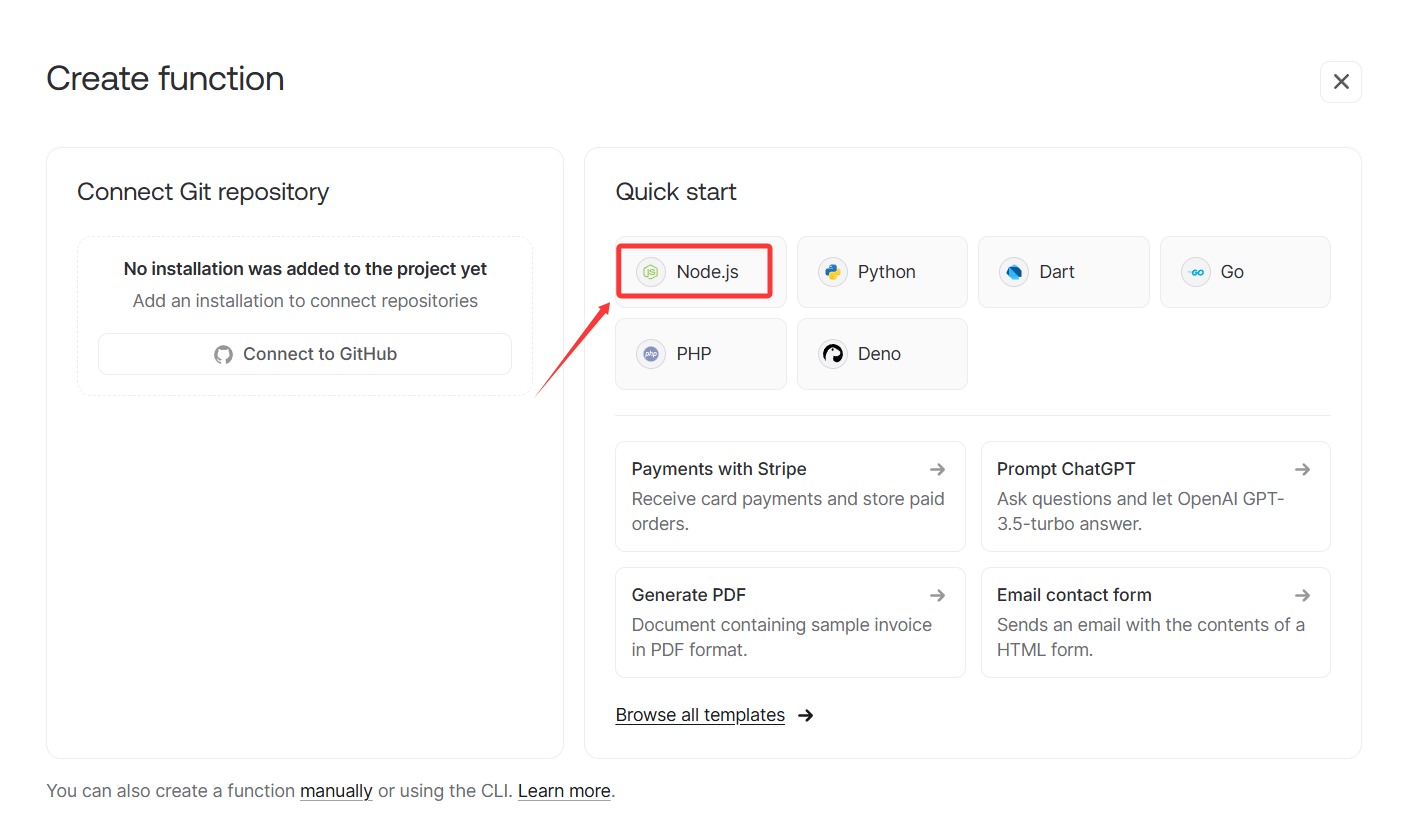Select the Generate PDF template title
This screenshot has height=815, width=1415.
tap(689, 595)
